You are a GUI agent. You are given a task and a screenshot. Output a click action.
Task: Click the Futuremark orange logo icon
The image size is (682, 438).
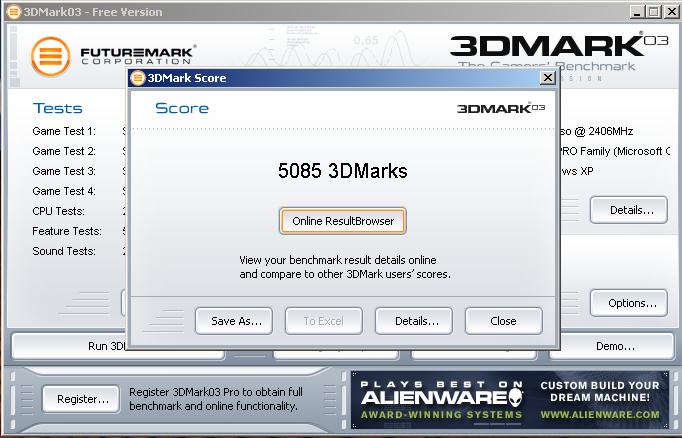[51, 56]
